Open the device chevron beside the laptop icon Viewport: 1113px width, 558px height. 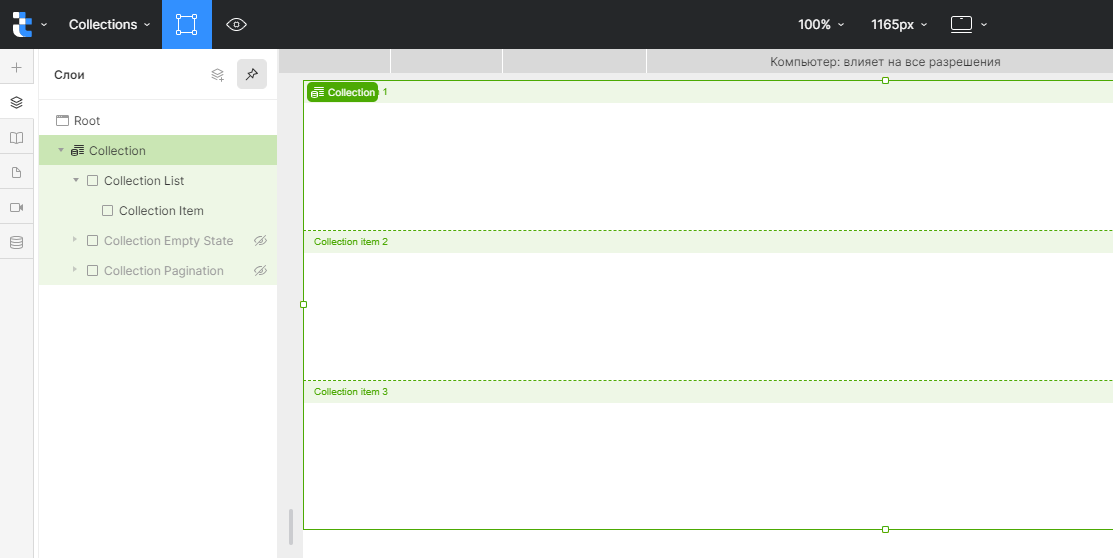click(x=984, y=25)
